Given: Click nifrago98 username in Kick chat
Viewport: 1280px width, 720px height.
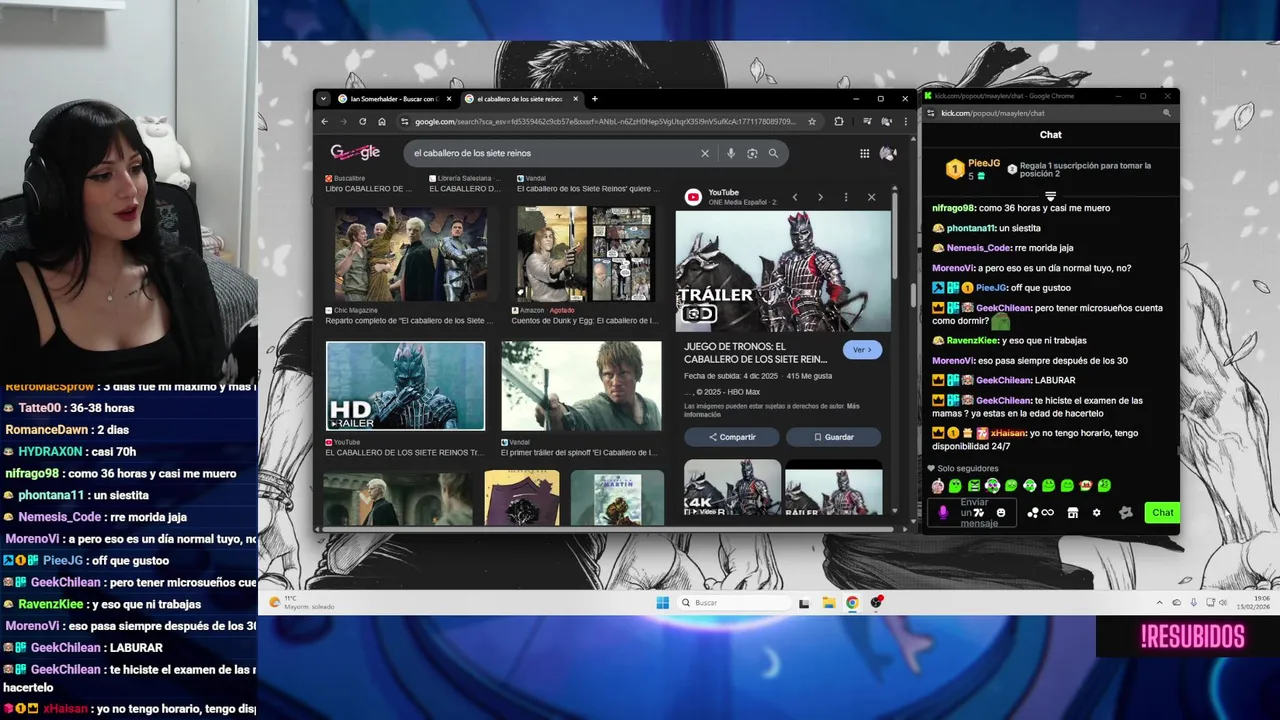Looking at the screenshot, I should [952, 208].
